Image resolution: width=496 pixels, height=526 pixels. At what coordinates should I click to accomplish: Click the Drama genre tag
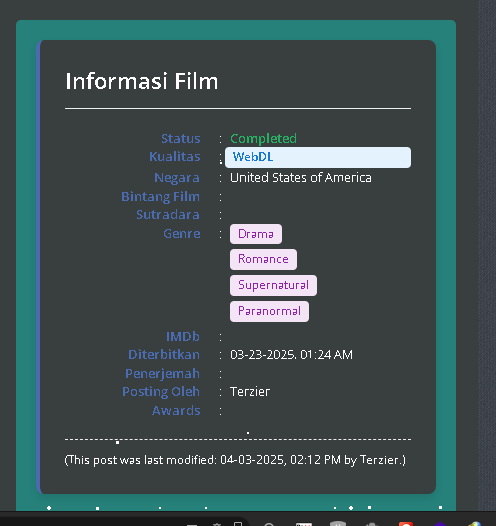pos(256,234)
